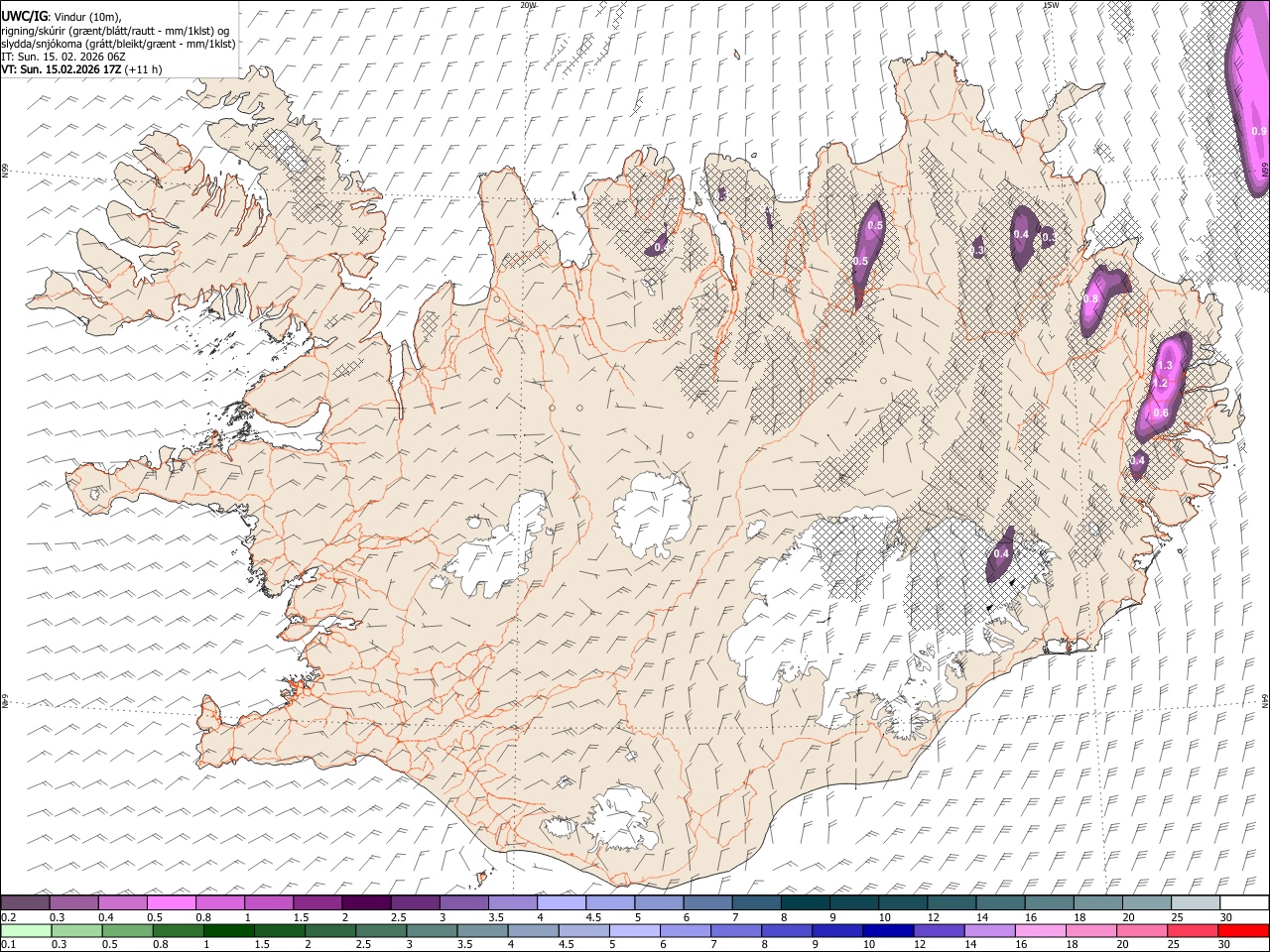Image resolution: width=1270 pixels, height=952 pixels.
Task: Click the valid time 'VT: Sun. 15.02.2026 17Z (+11 h)'
Action: [81, 69]
